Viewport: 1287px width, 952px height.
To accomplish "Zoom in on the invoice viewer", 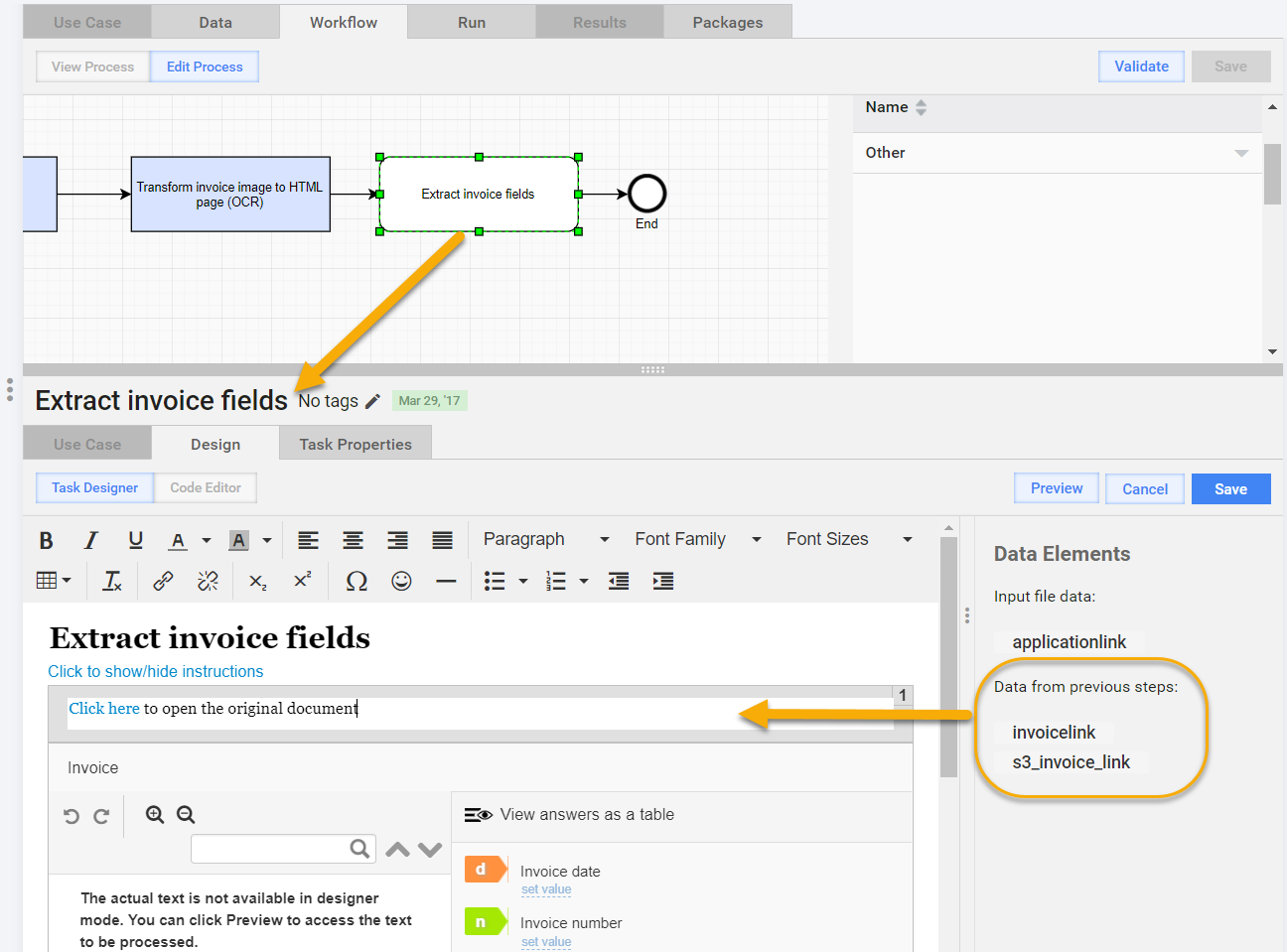I will click(155, 815).
